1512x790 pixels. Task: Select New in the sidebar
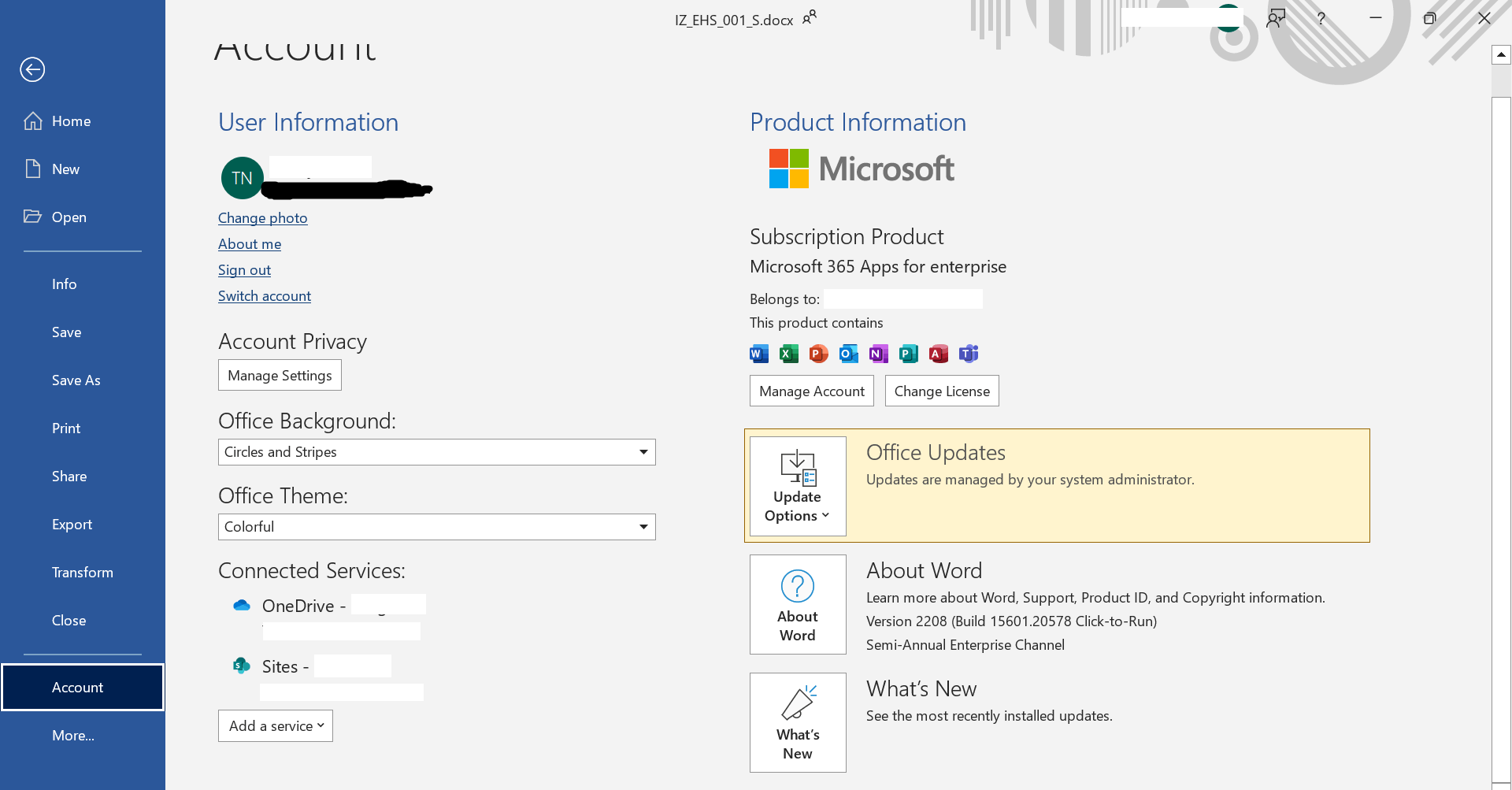click(x=83, y=169)
